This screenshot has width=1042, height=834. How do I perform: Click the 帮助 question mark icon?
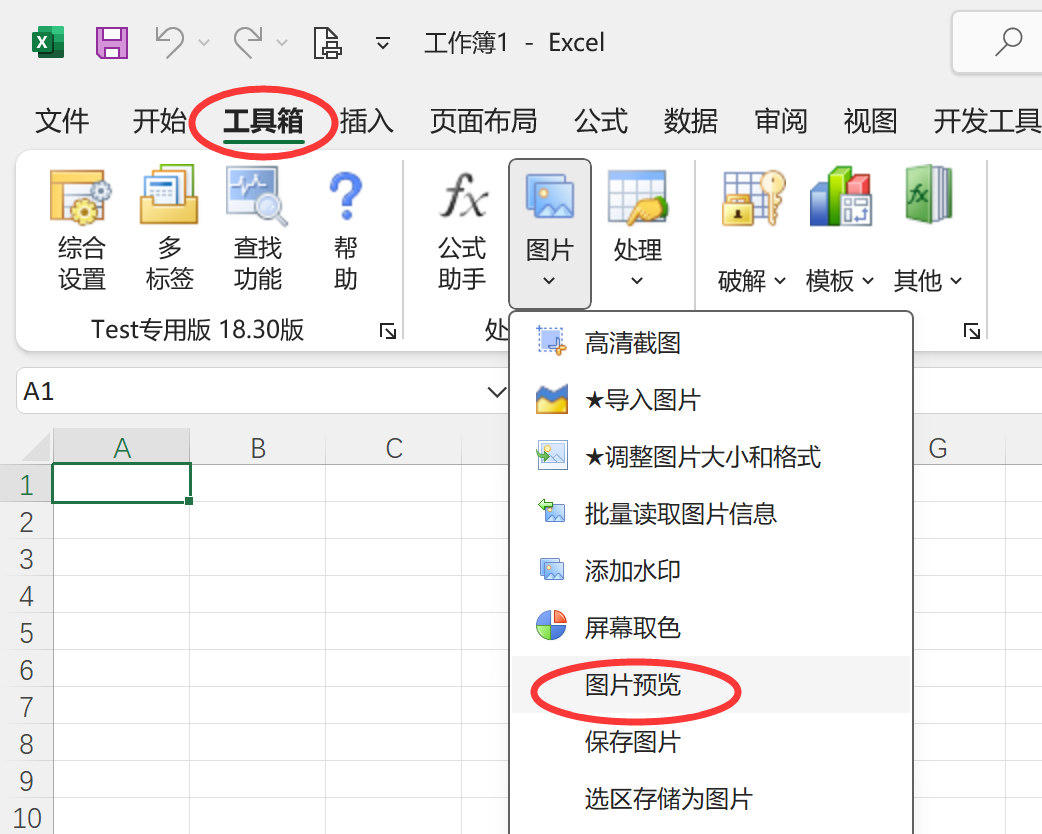pos(345,230)
